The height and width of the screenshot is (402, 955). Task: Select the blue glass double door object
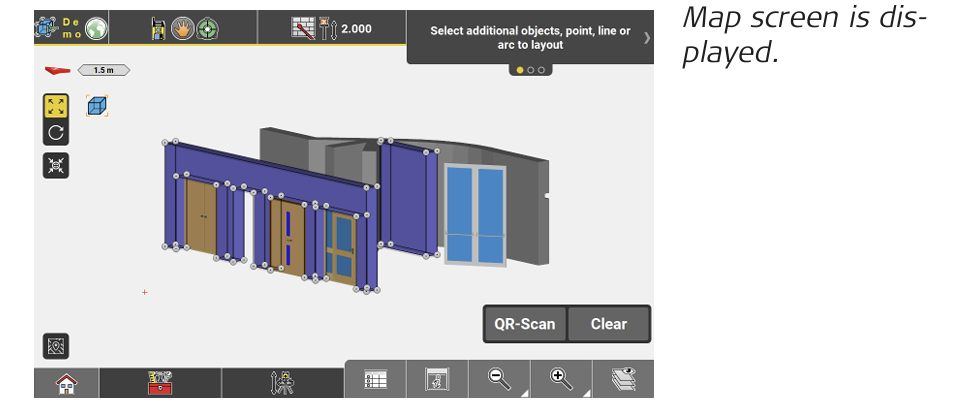pyautogui.click(x=475, y=213)
